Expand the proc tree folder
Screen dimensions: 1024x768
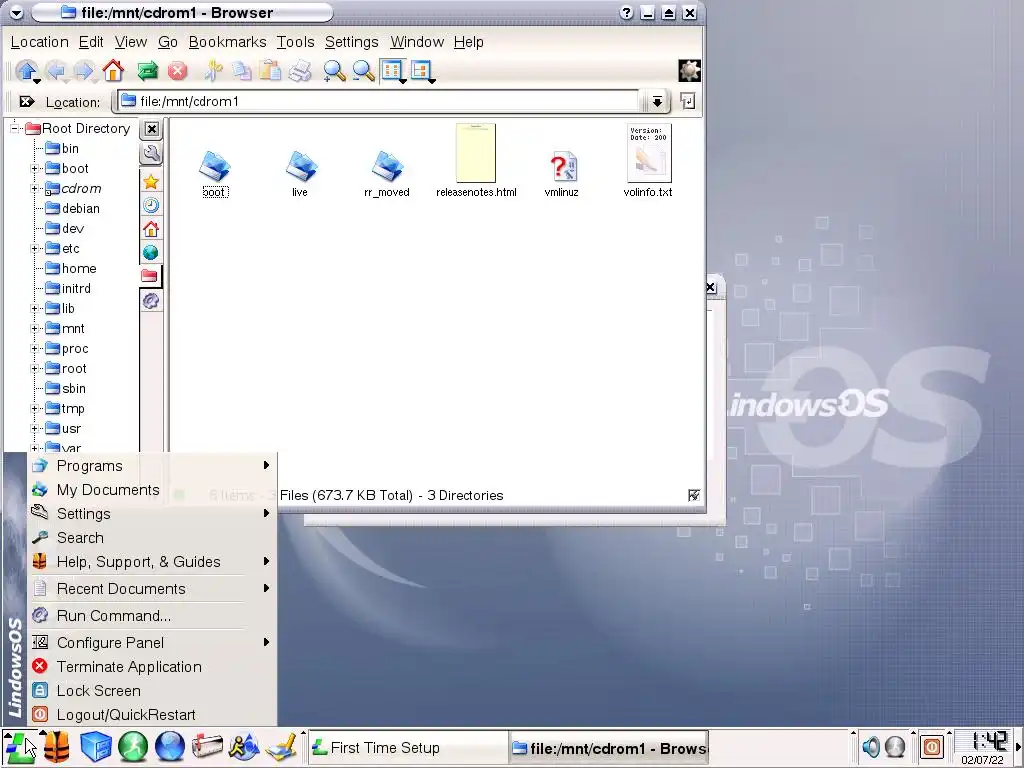click(x=34, y=349)
